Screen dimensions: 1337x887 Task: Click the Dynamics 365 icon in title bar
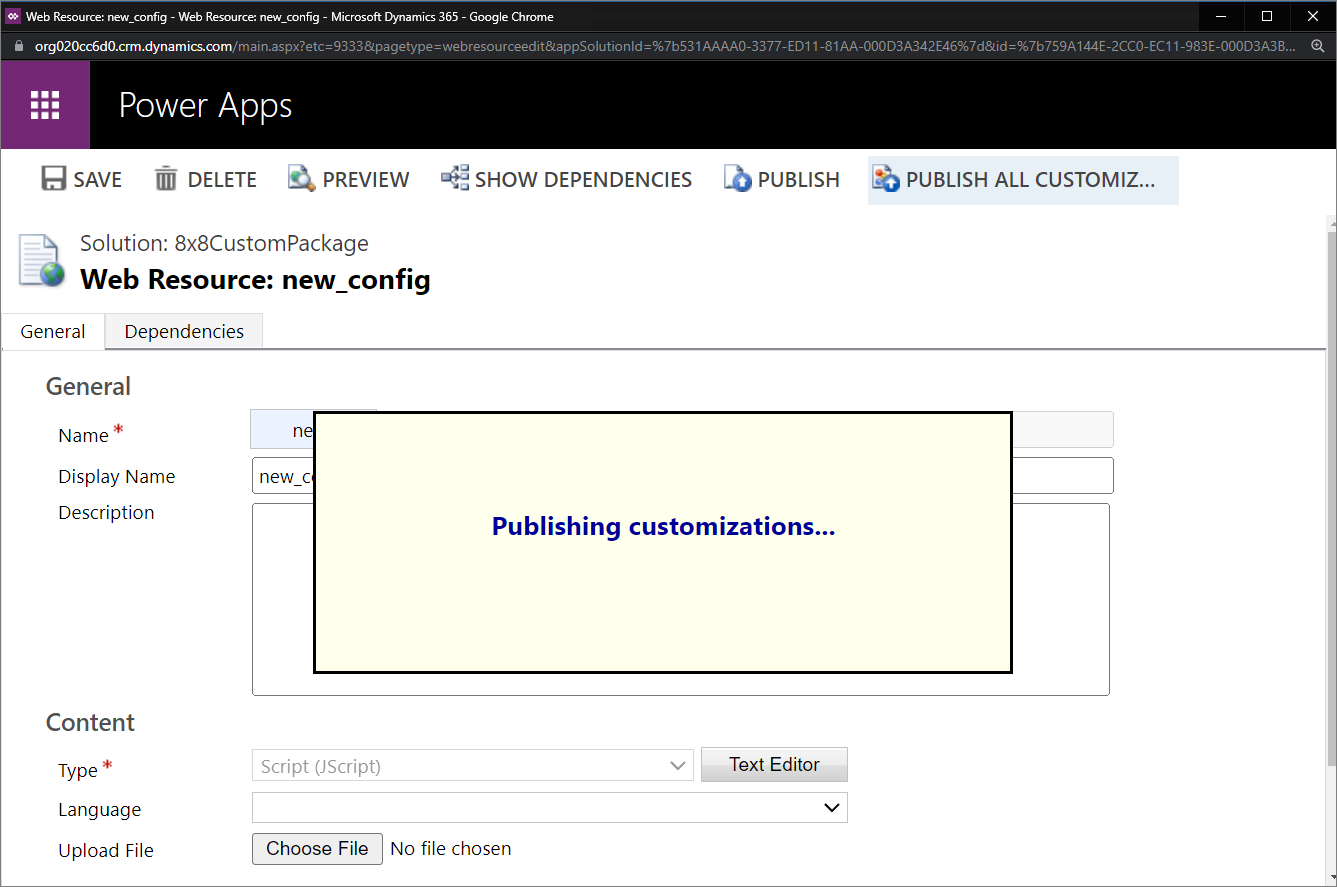tap(13, 17)
